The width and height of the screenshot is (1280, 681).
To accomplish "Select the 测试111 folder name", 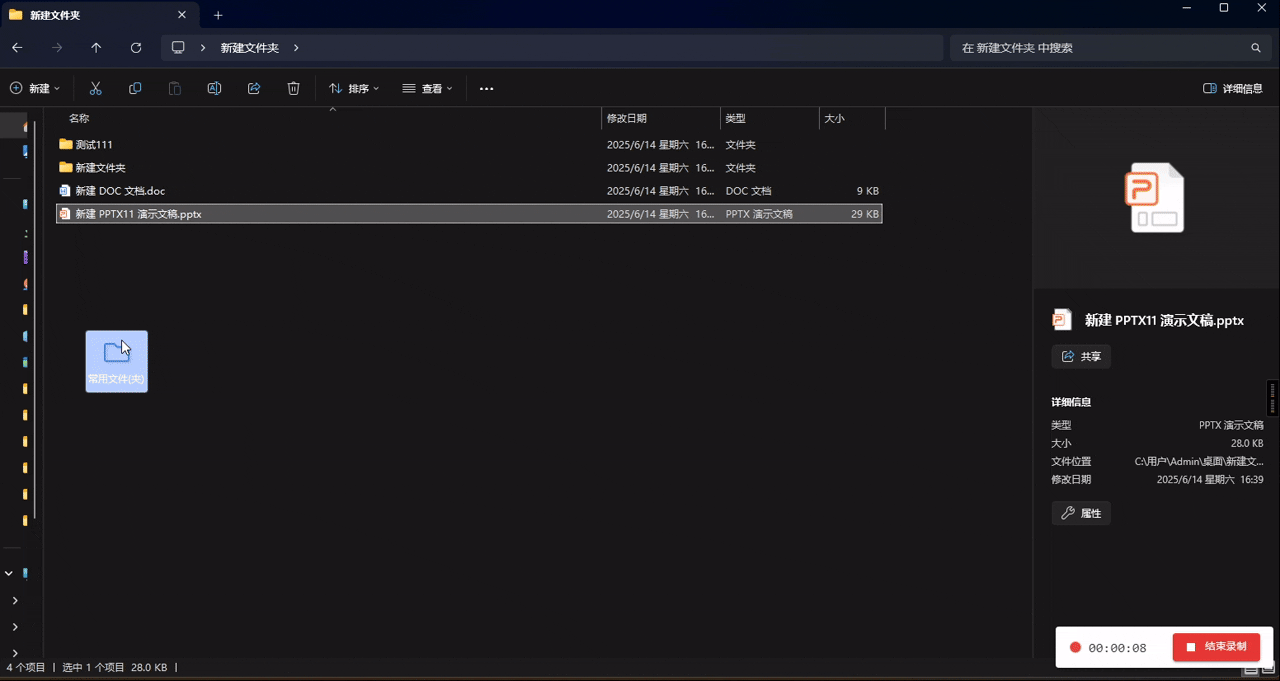I will [x=94, y=145].
